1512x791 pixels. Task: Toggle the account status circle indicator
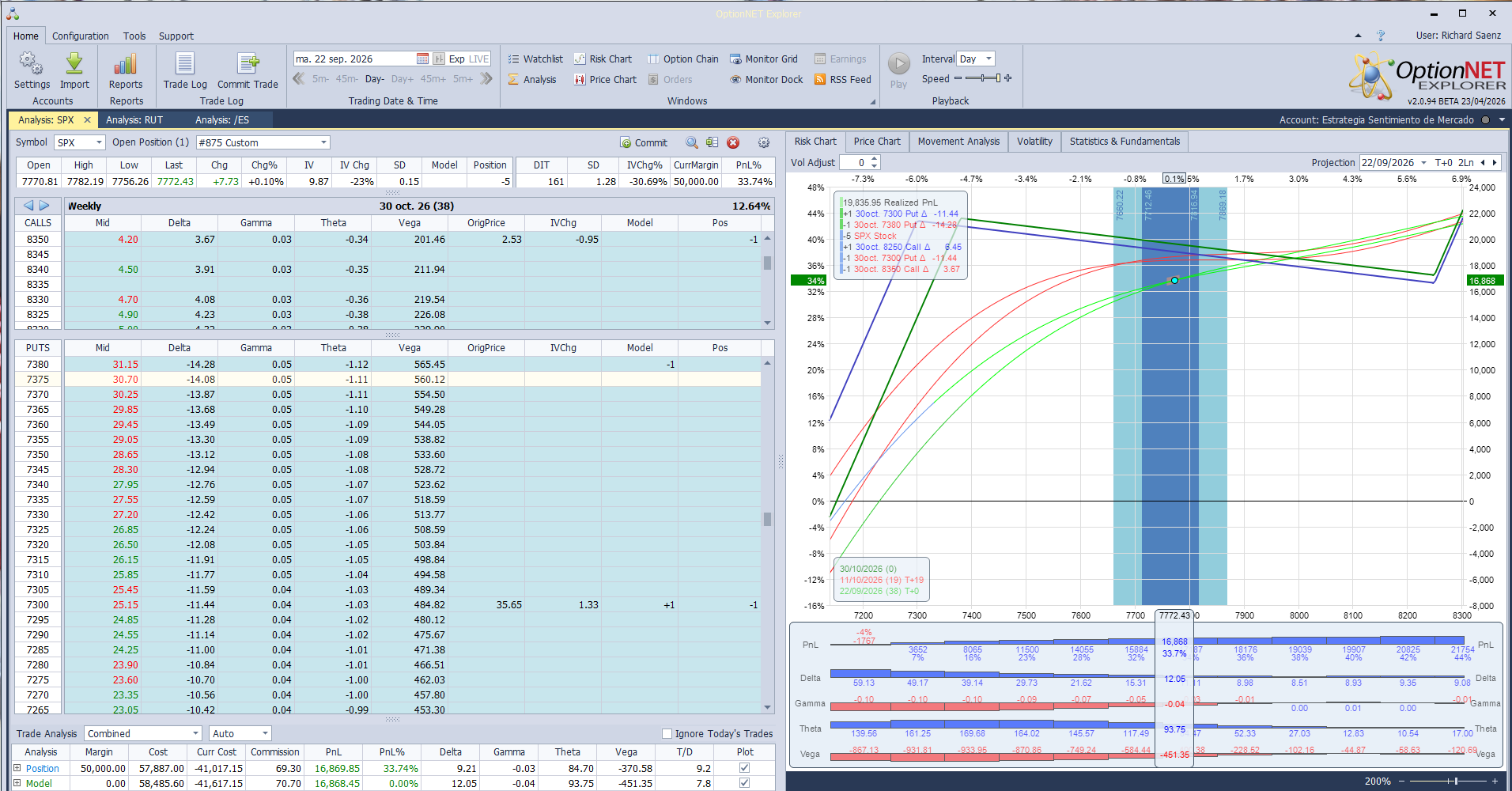(1485, 120)
